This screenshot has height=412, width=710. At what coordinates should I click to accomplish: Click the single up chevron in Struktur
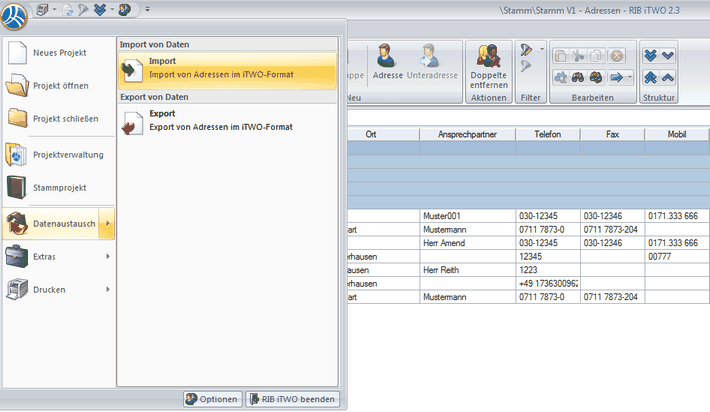[668, 77]
